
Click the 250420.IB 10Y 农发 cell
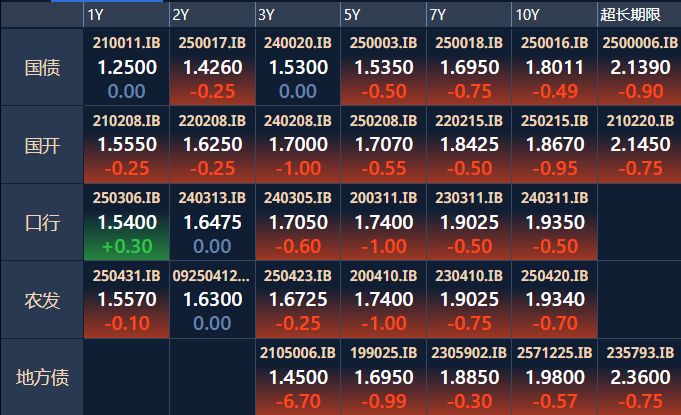tap(555, 300)
